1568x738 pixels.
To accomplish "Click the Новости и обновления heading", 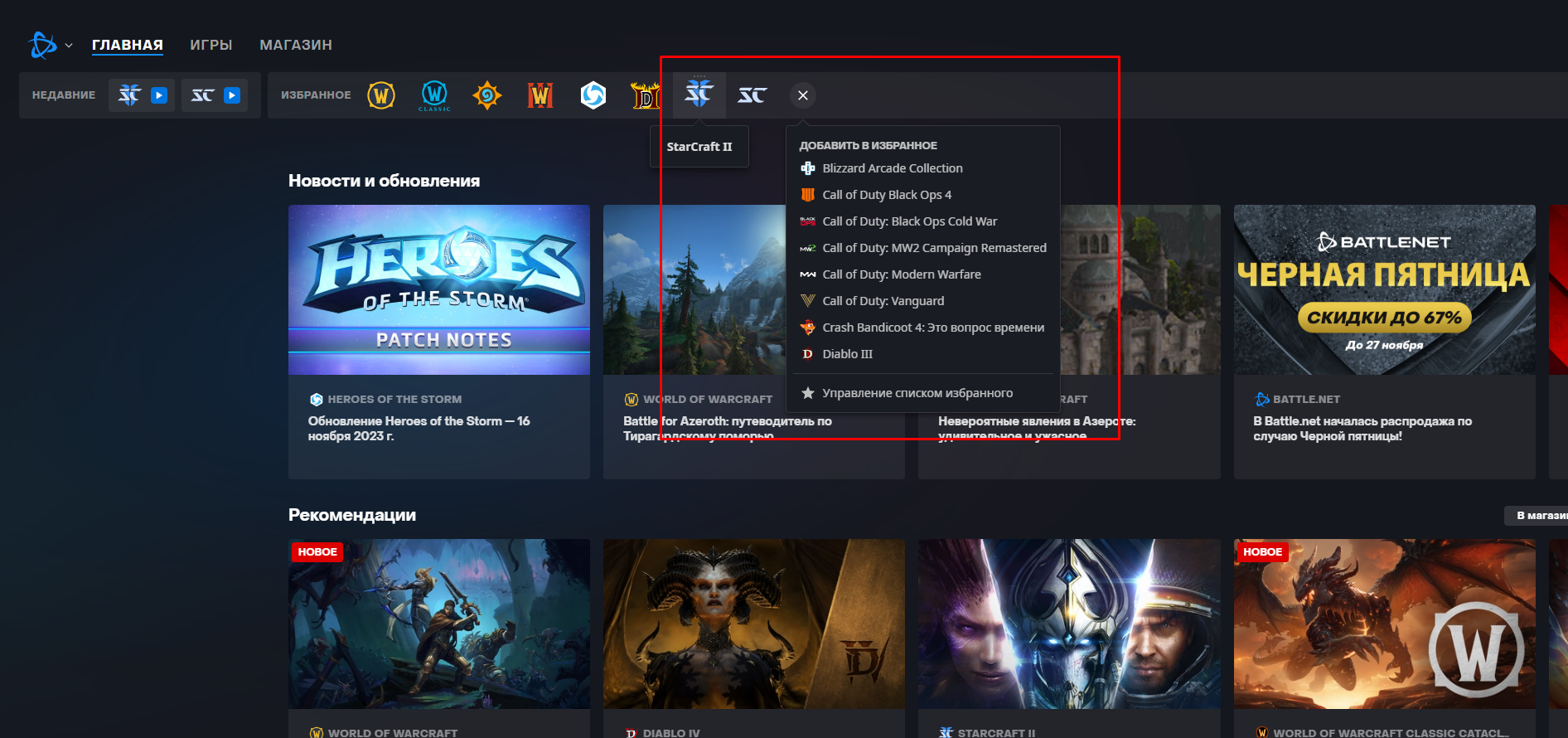I will pyautogui.click(x=384, y=181).
